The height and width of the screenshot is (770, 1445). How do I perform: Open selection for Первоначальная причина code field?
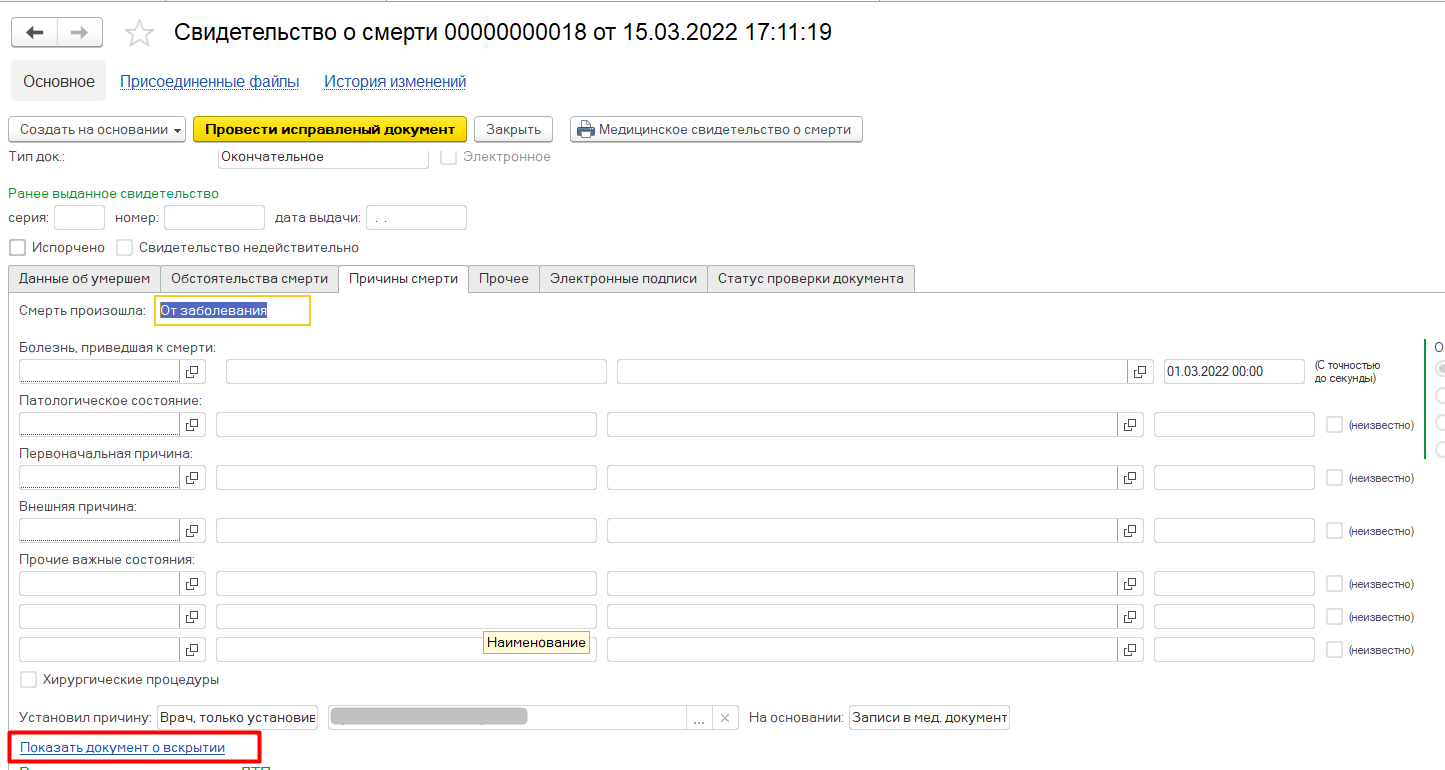coord(193,477)
